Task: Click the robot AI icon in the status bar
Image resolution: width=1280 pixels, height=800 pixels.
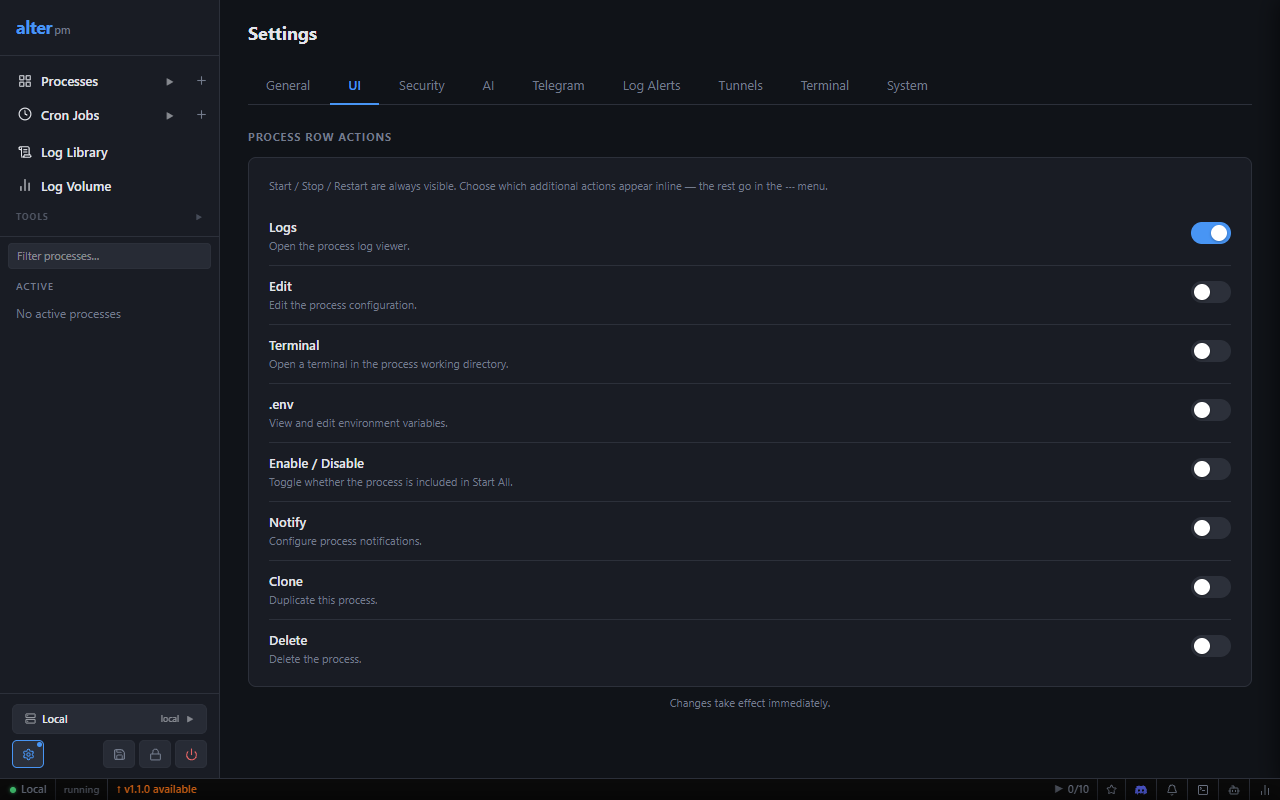Action: 1234,789
